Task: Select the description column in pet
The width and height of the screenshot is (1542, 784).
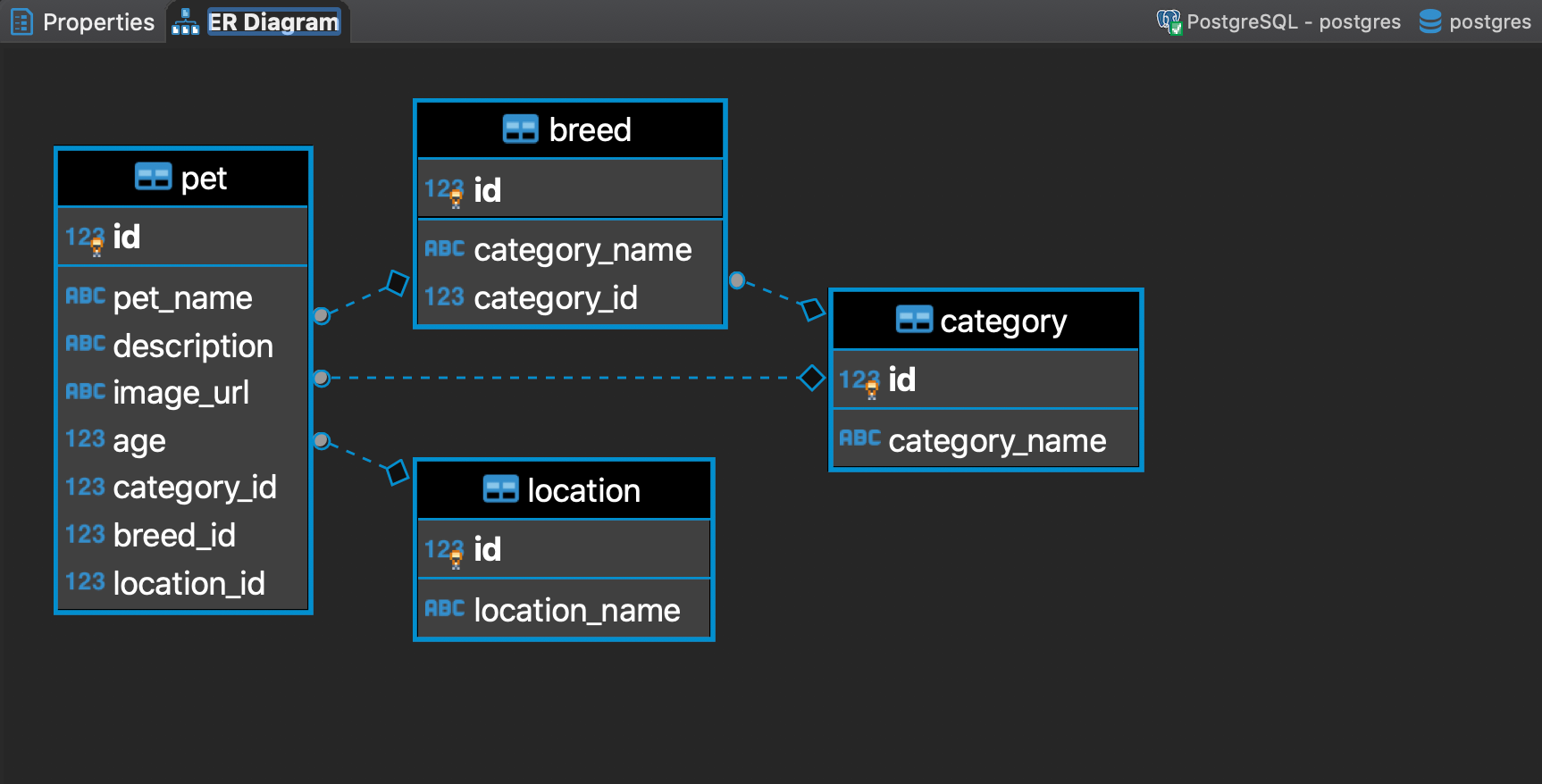Action: point(193,346)
